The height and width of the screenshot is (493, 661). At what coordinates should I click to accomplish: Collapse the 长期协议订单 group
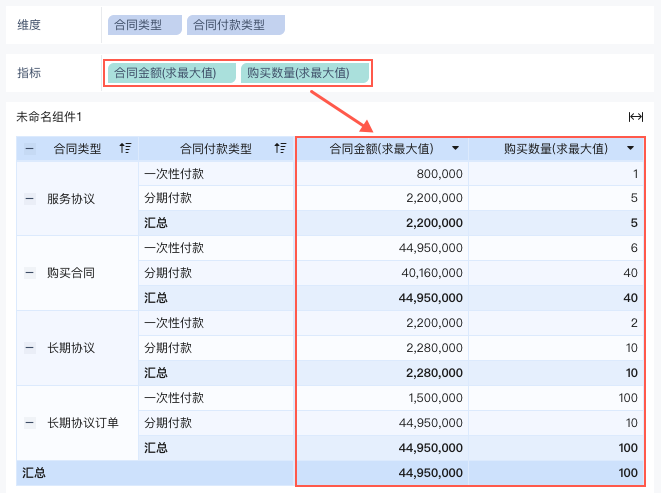[x=30, y=423]
